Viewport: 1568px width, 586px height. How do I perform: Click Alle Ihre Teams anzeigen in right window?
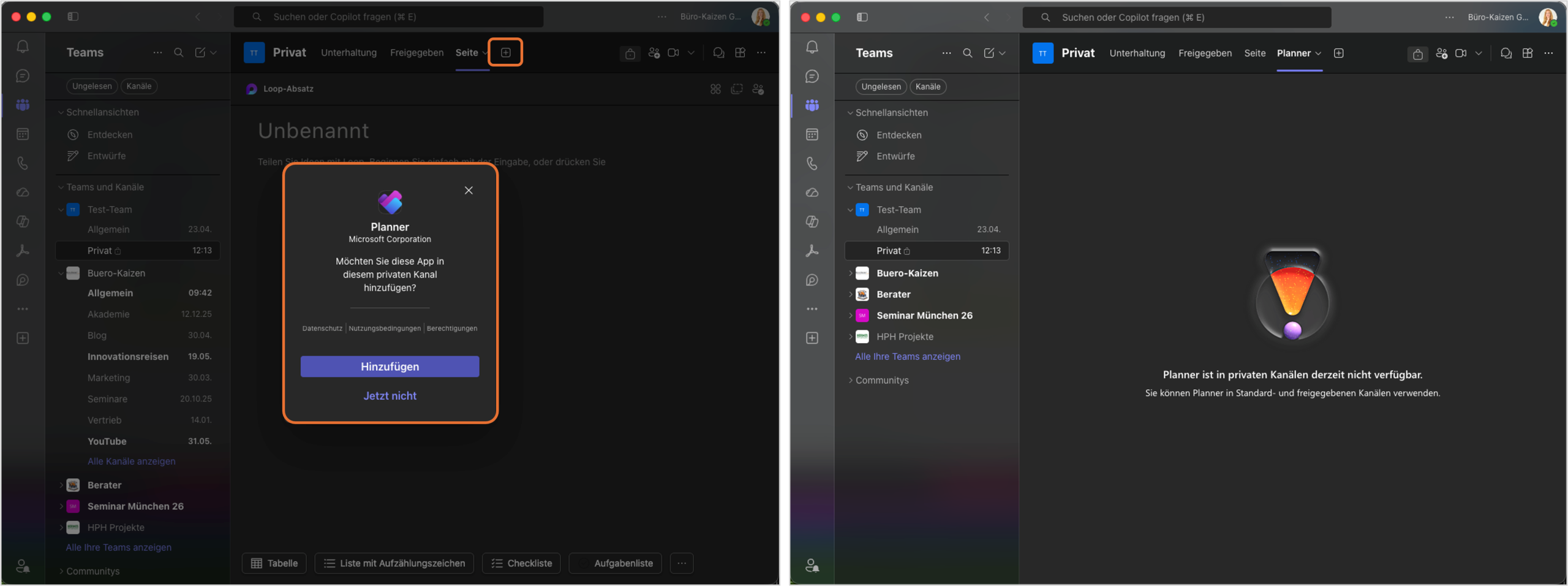(x=908, y=357)
